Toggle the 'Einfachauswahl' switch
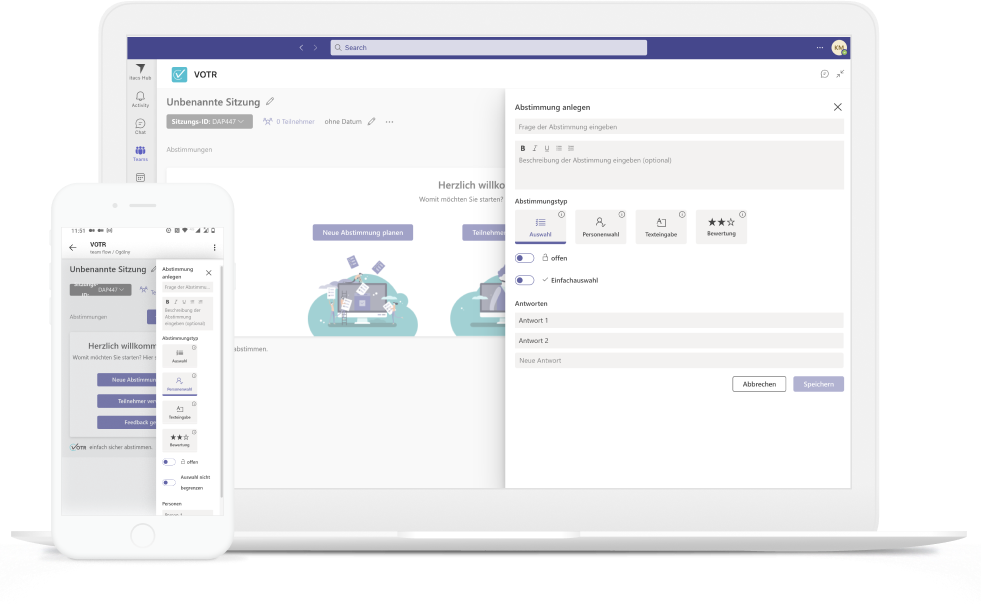Viewport: 982px width, 604px height. 524,280
